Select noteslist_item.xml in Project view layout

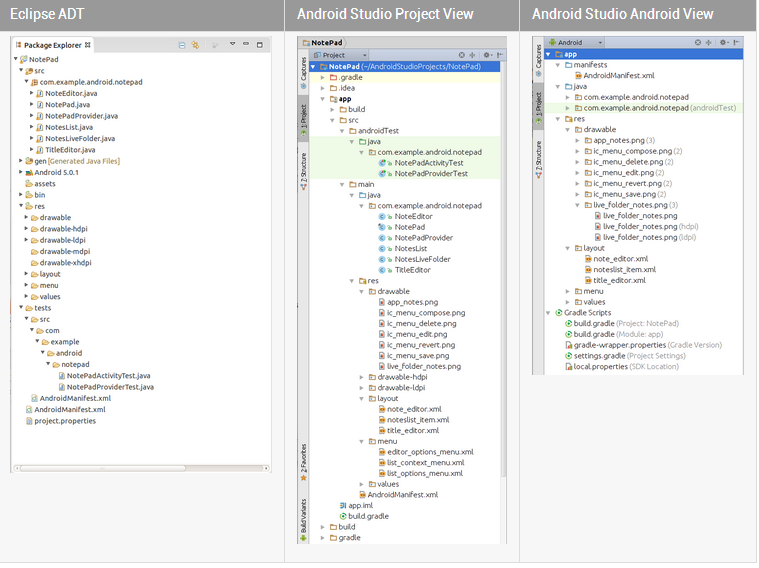click(x=418, y=420)
